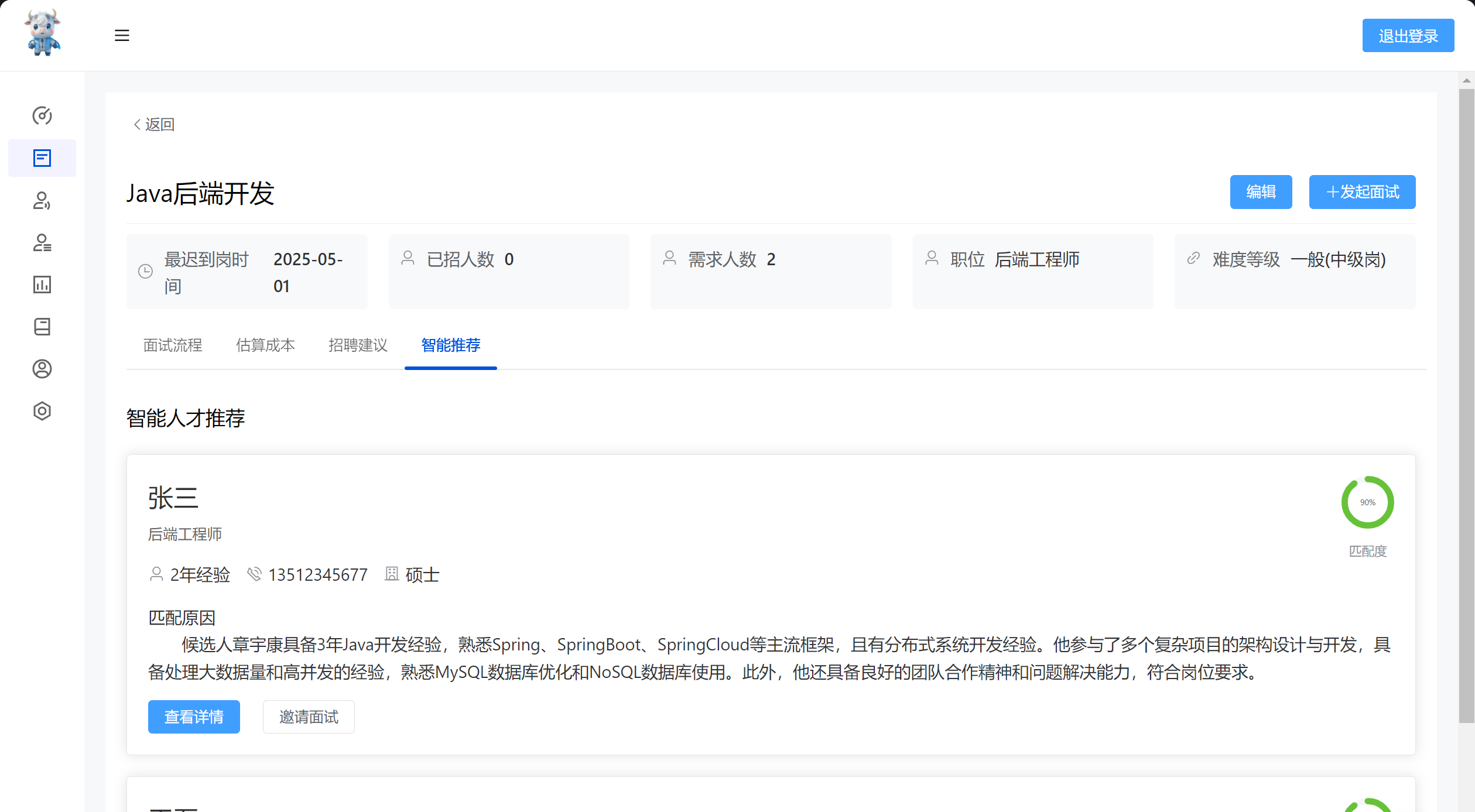Click the 后端工程师 subtitle under 张三
The width and height of the screenshot is (1475, 812).
click(185, 534)
